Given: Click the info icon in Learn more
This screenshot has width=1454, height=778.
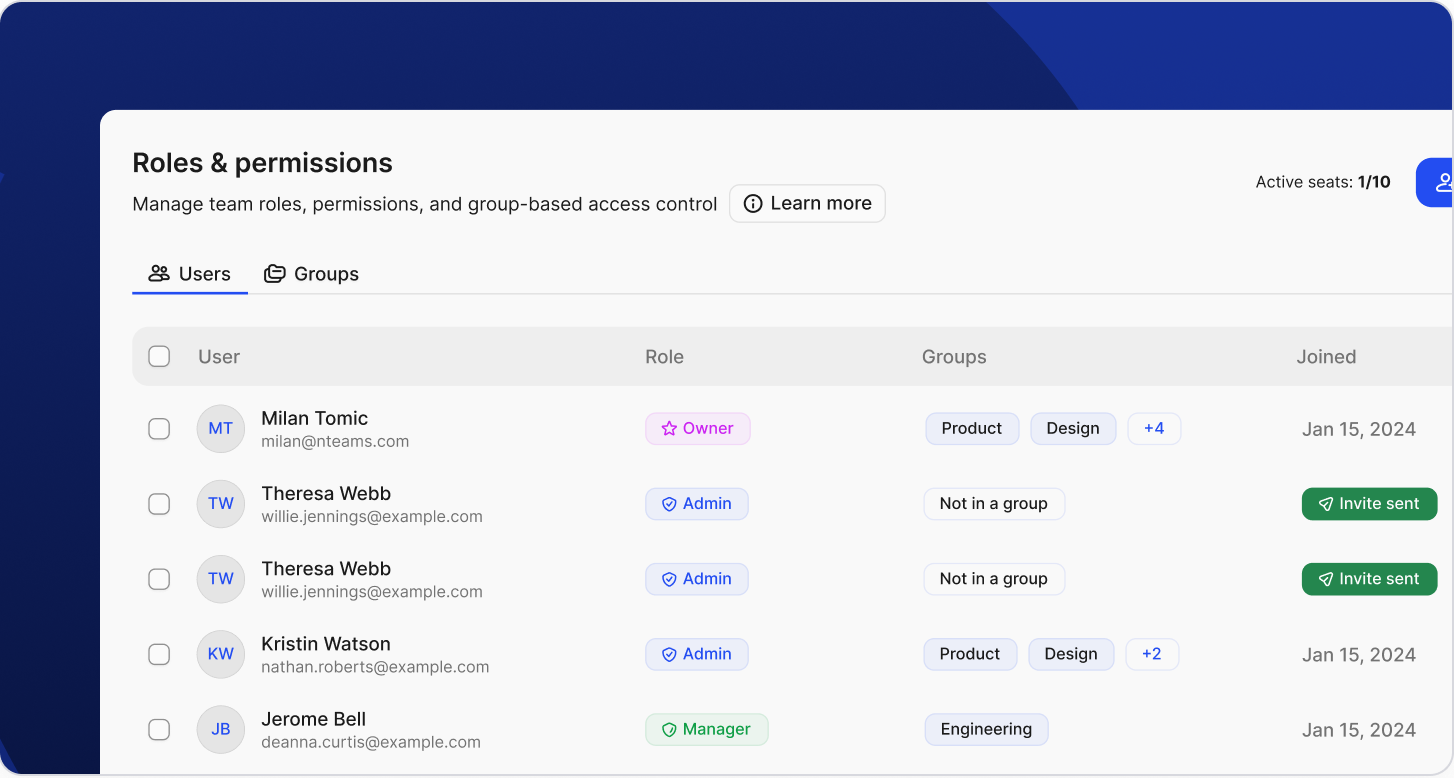Looking at the screenshot, I should (753, 204).
